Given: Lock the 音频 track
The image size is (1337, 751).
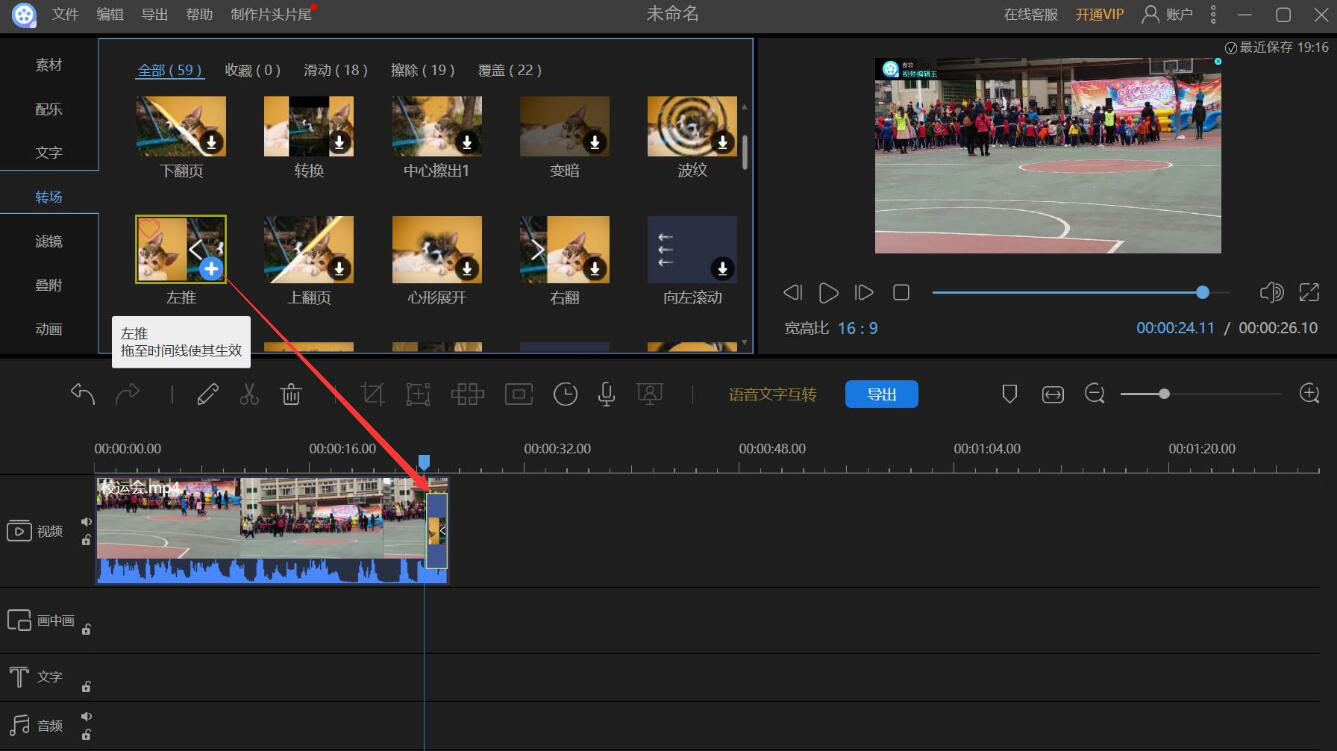Looking at the screenshot, I should click(87, 735).
